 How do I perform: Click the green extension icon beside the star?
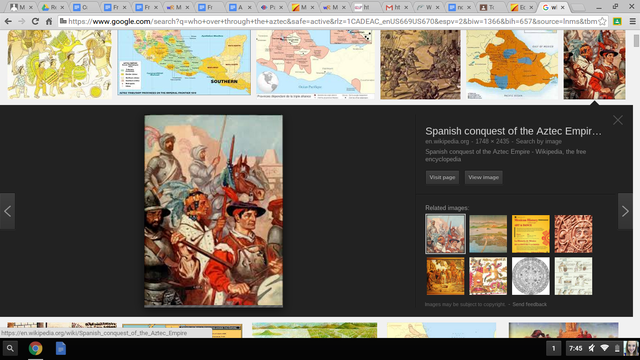click(617, 21)
